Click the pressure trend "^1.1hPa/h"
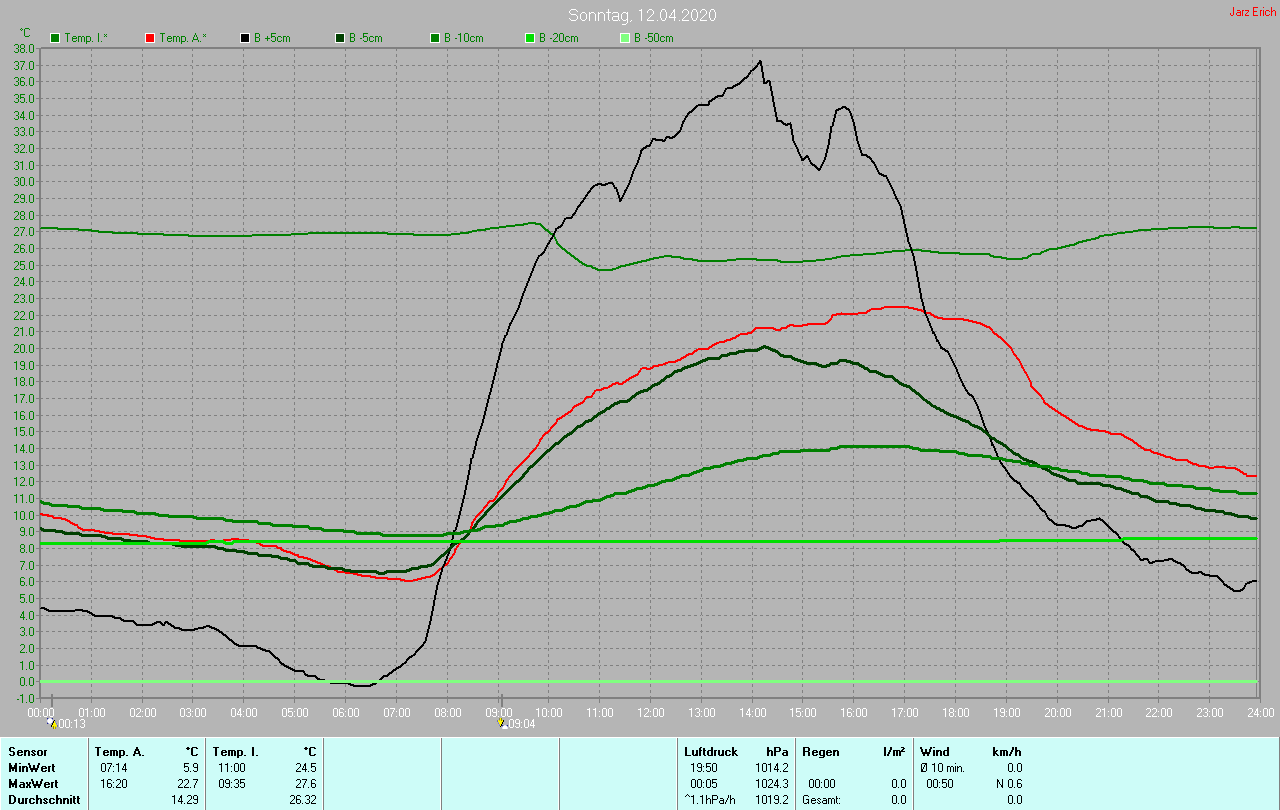The height and width of the screenshot is (810, 1280). coord(709,800)
